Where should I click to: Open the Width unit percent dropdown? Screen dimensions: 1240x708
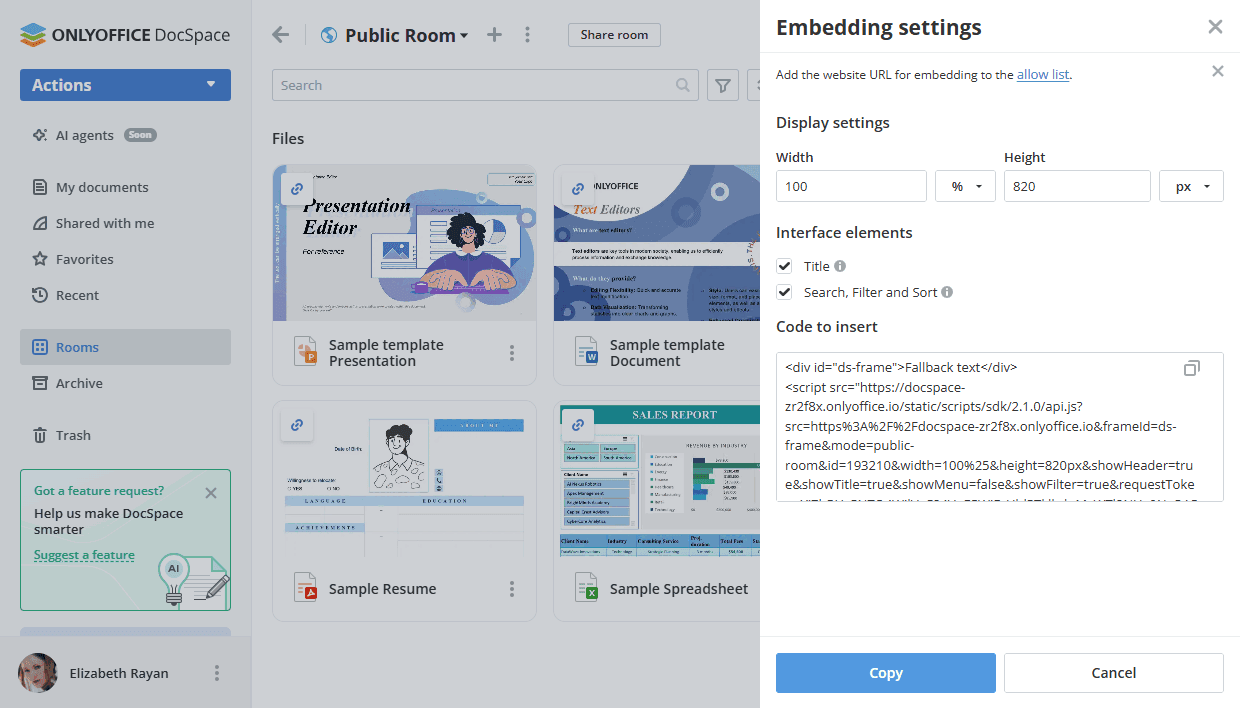coord(965,186)
